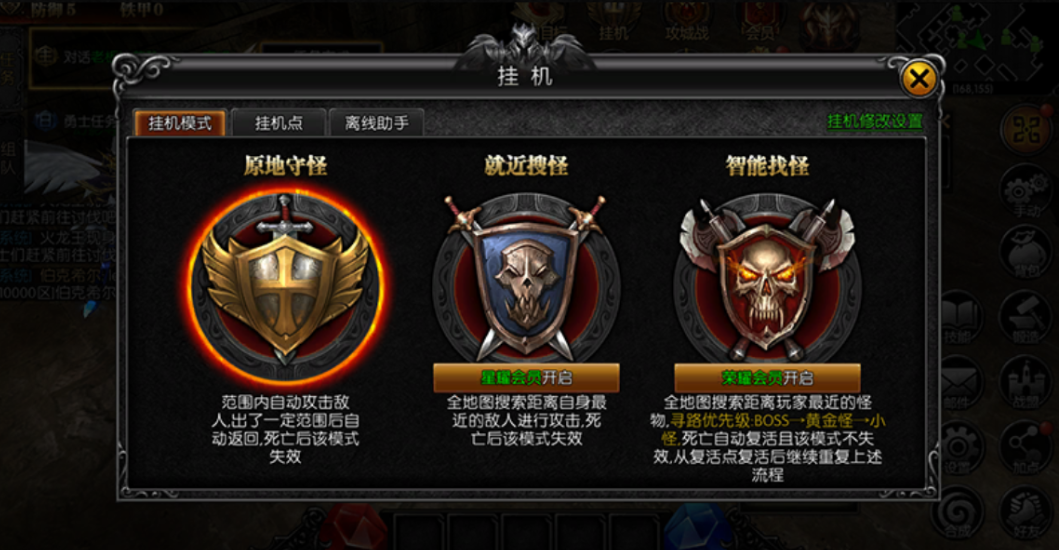Screen dimensions: 1059x550
Task: Switch to the 离线助手 tab
Action: point(376,123)
